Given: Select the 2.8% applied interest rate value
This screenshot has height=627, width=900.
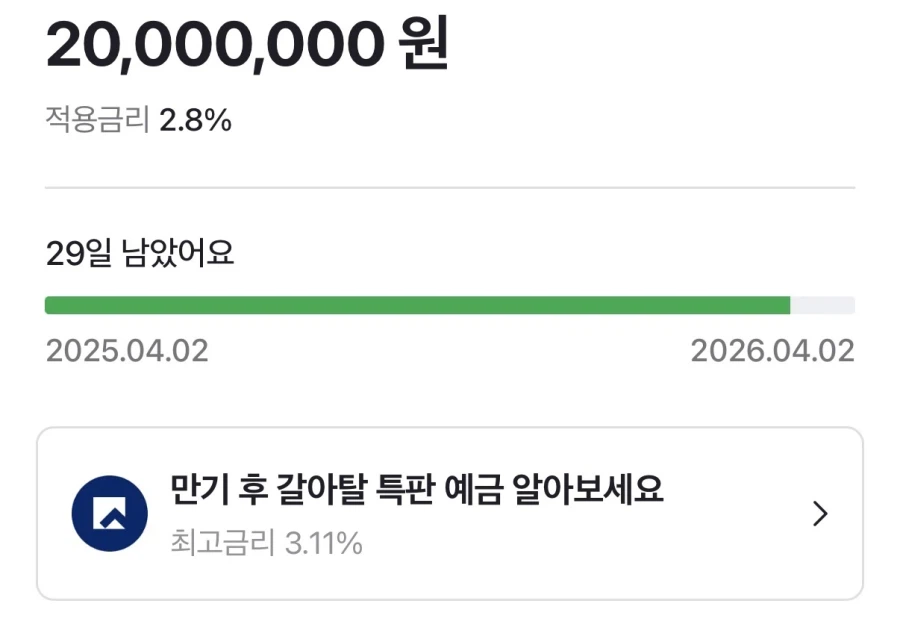Looking at the screenshot, I should [x=196, y=121].
